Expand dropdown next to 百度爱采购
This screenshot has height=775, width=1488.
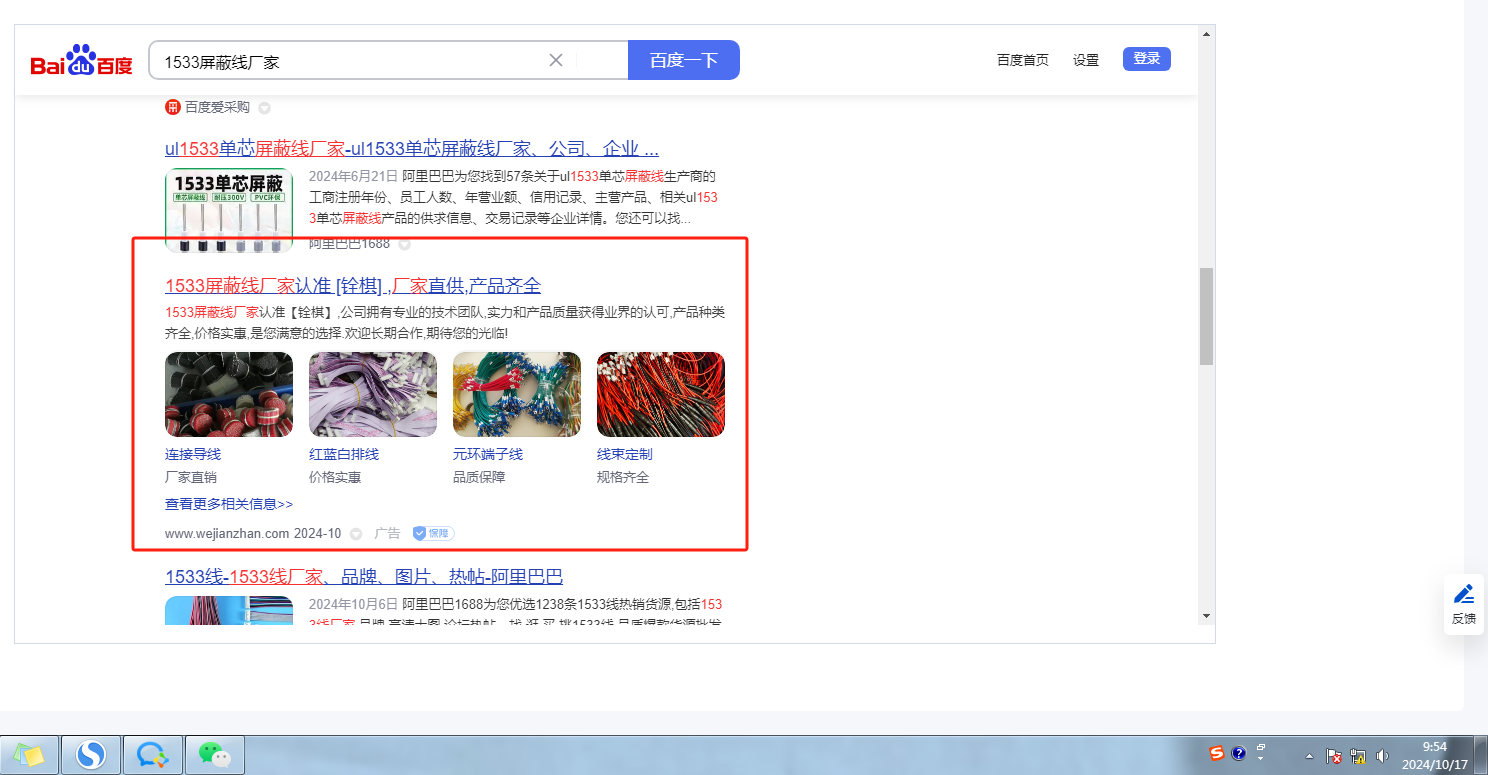click(x=264, y=107)
